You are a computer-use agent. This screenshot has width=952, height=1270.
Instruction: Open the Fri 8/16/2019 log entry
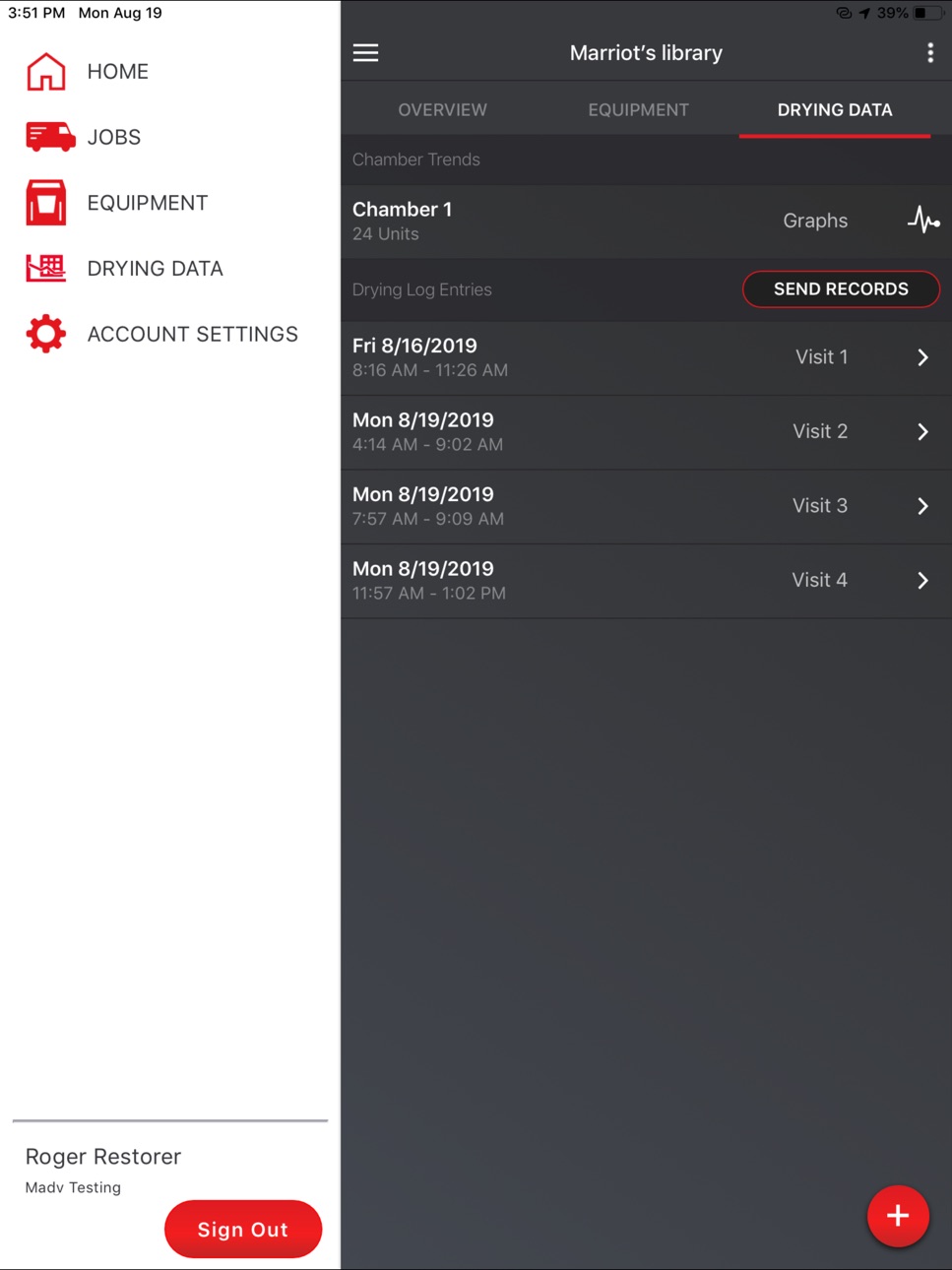(x=646, y=357)
